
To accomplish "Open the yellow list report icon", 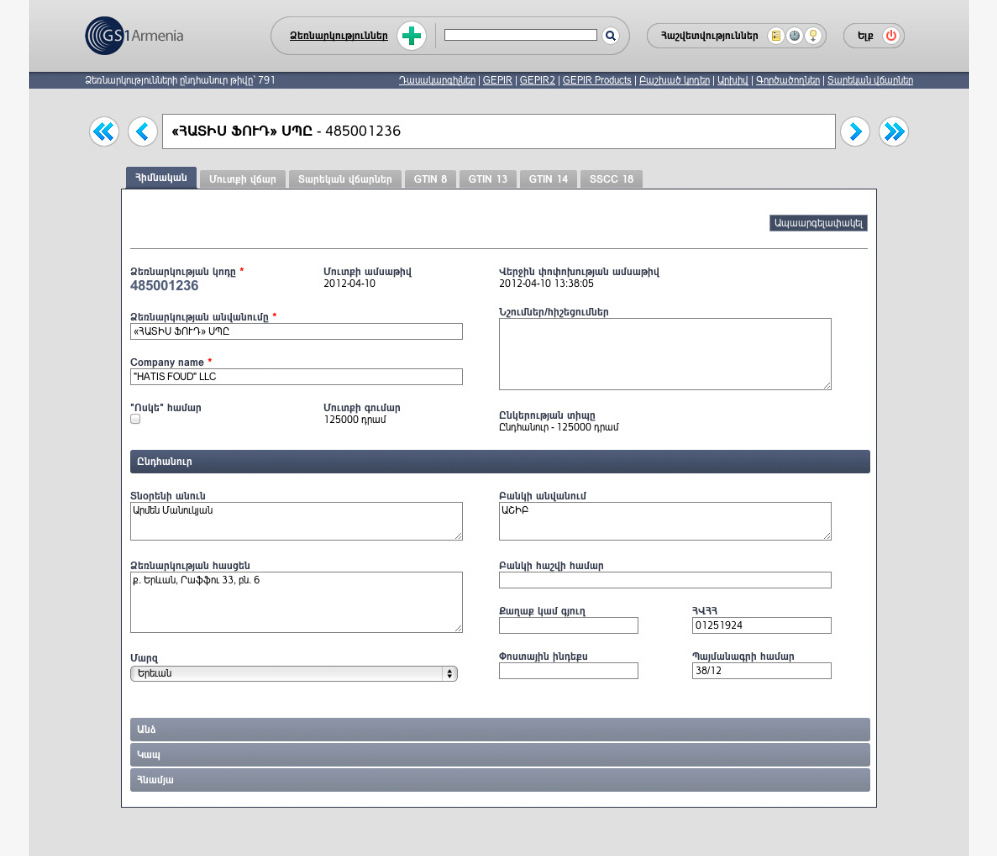I will coord(776,36).
